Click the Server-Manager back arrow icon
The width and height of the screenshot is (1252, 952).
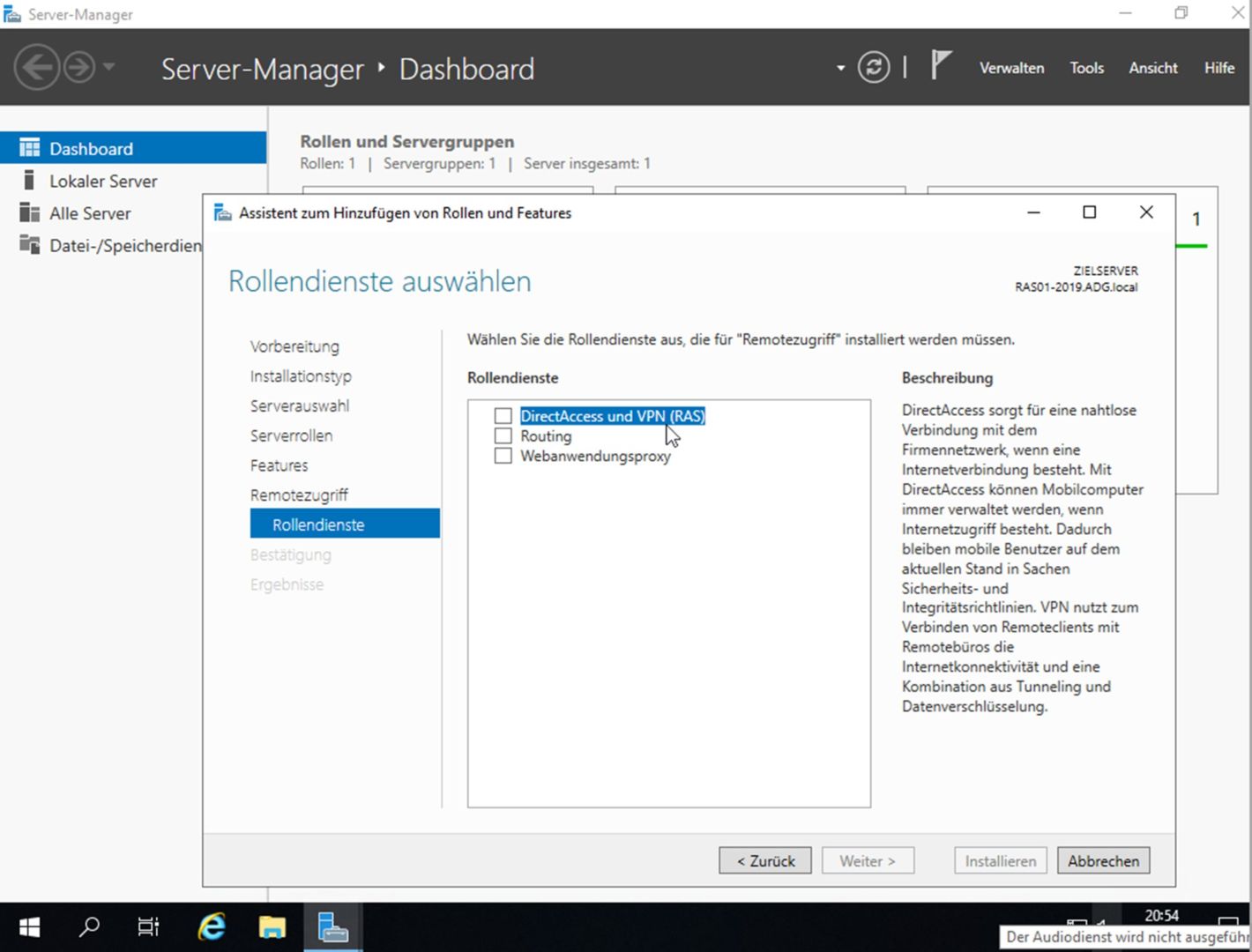37,68
